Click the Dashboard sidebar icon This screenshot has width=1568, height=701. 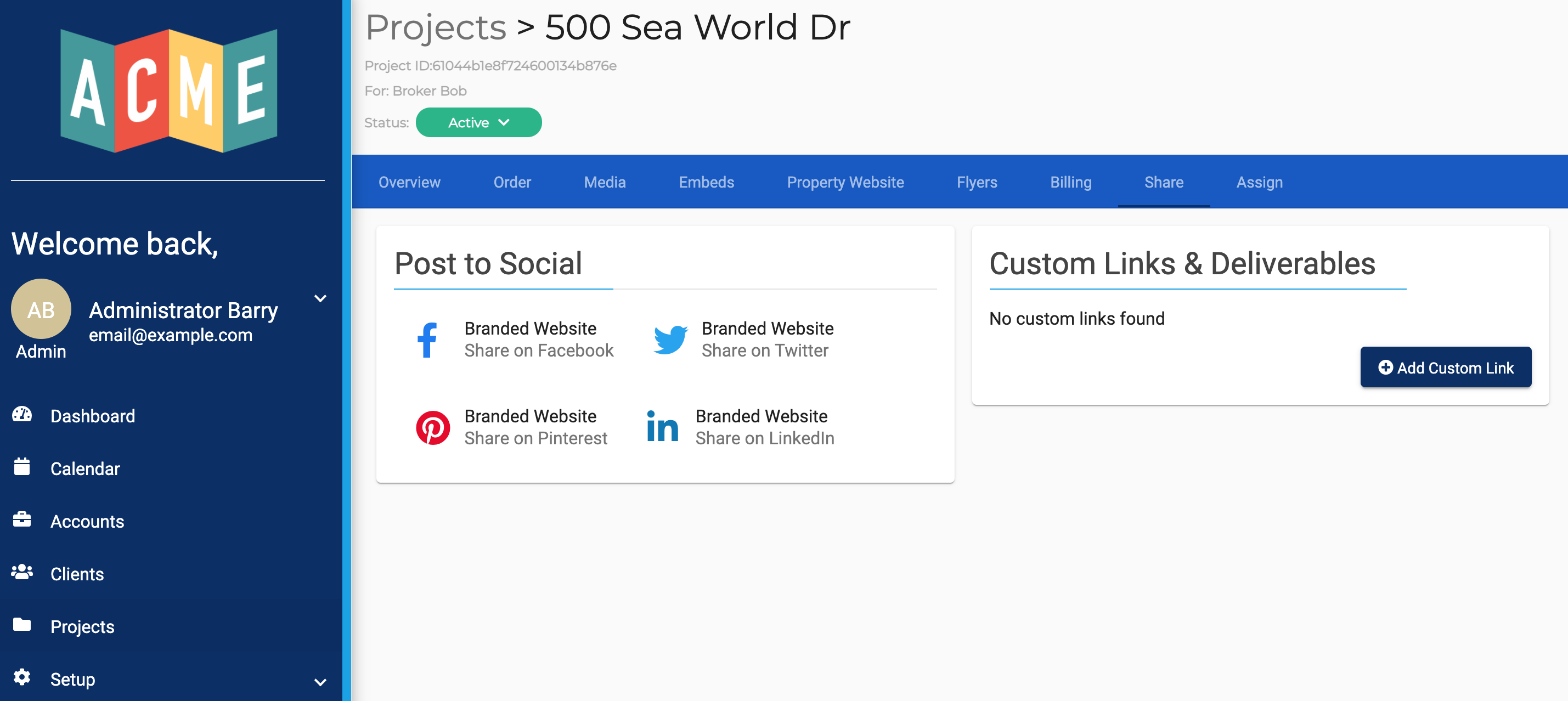pyautogui.click(x=22, y=414)
